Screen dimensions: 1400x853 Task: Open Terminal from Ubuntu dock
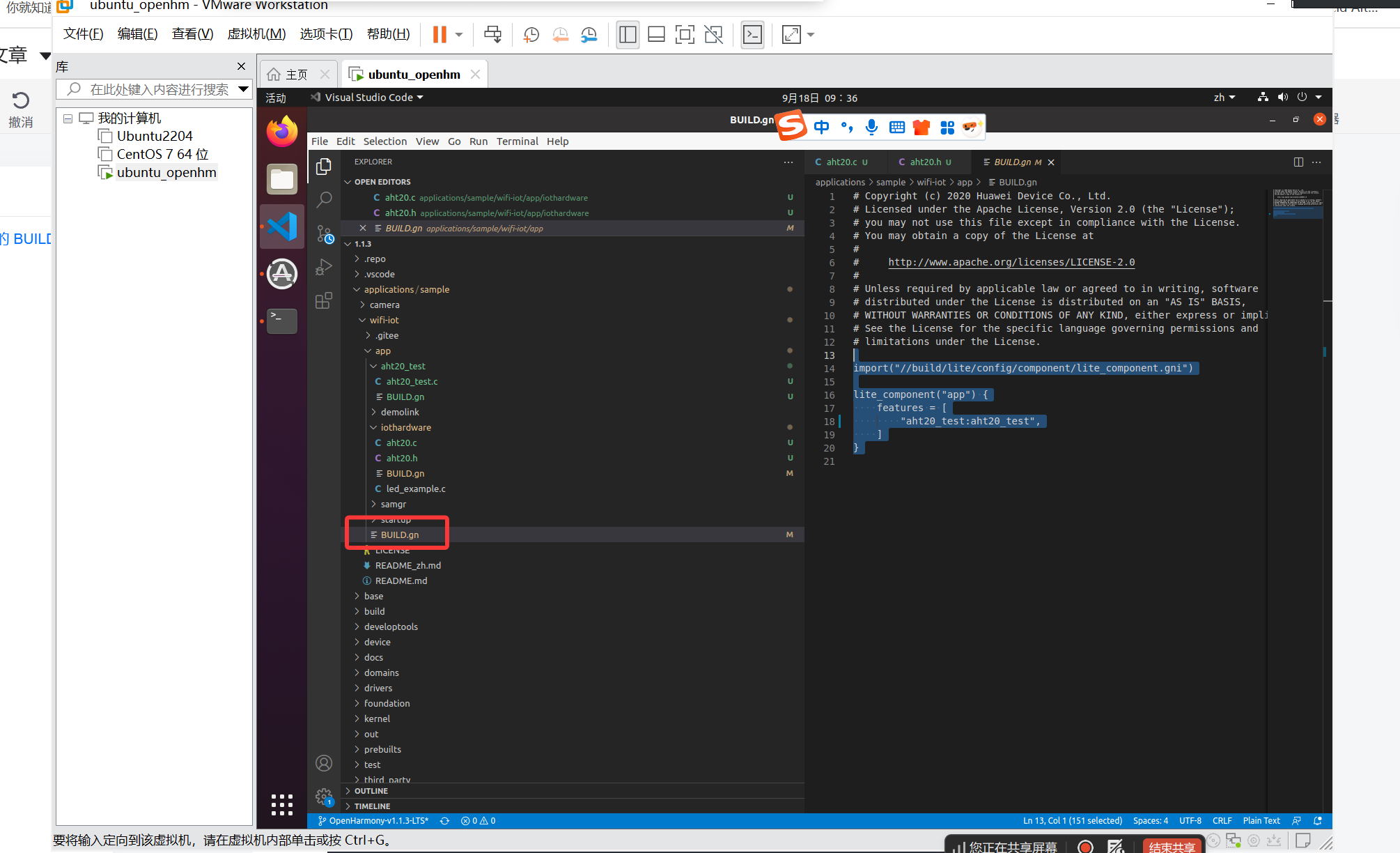(x=282, y=321)
